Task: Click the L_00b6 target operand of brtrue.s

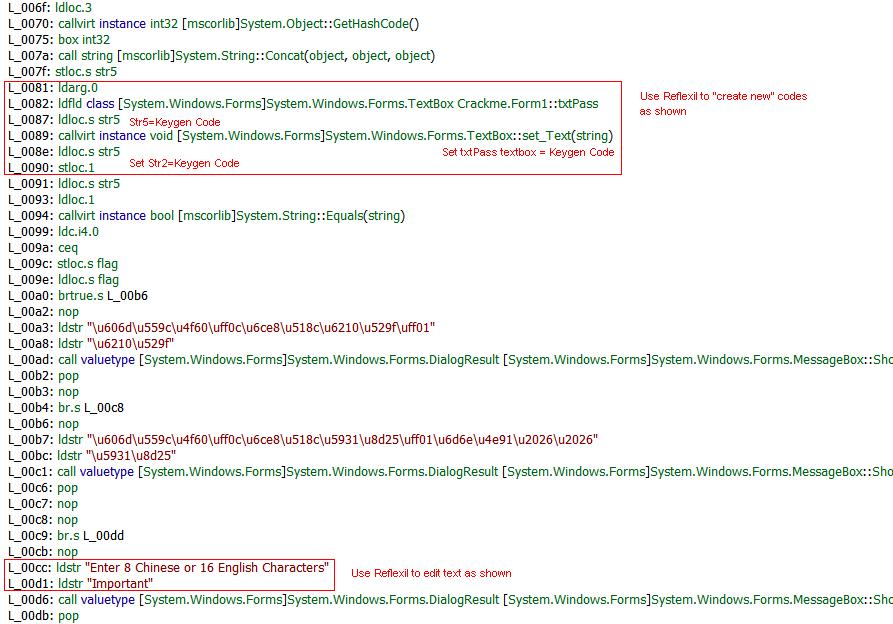Action: 127,295
